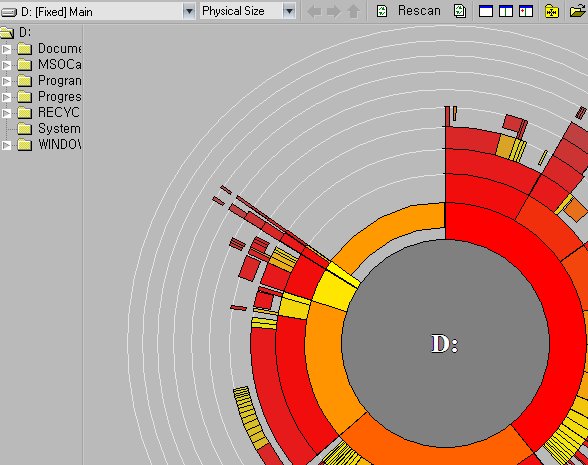This screenshot has width=588, height=465.
Task: Select the Docume folder label
Action: tap(59, 49)
